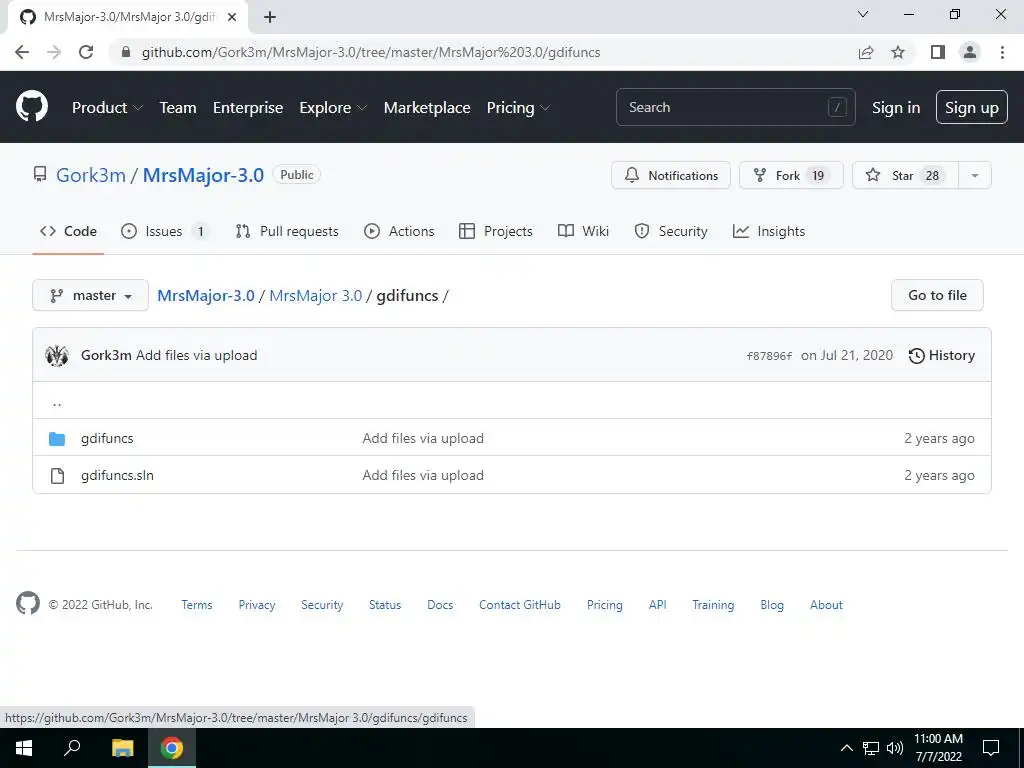1024x768 pixels.
Task: Click the Sign up button
Action: click(971, 107)
